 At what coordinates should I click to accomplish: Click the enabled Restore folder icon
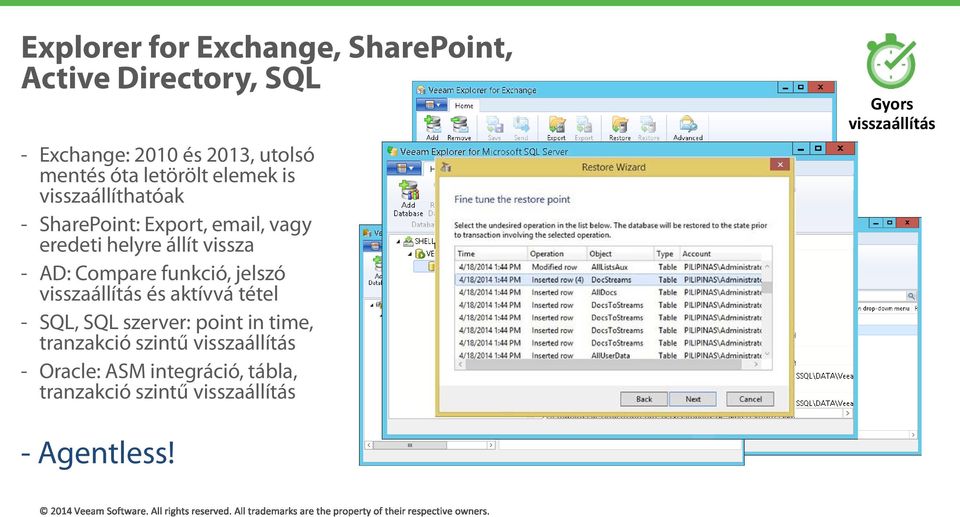pos(620,125)
